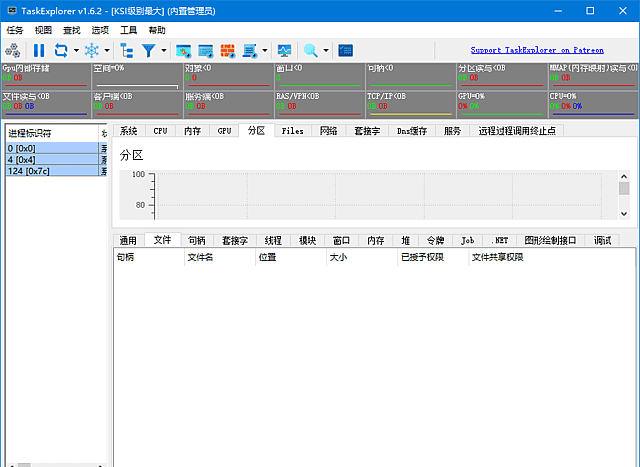640x467 pixels.
Task: Open dropdown next to scroll log icon
Action: pos(264,51)
